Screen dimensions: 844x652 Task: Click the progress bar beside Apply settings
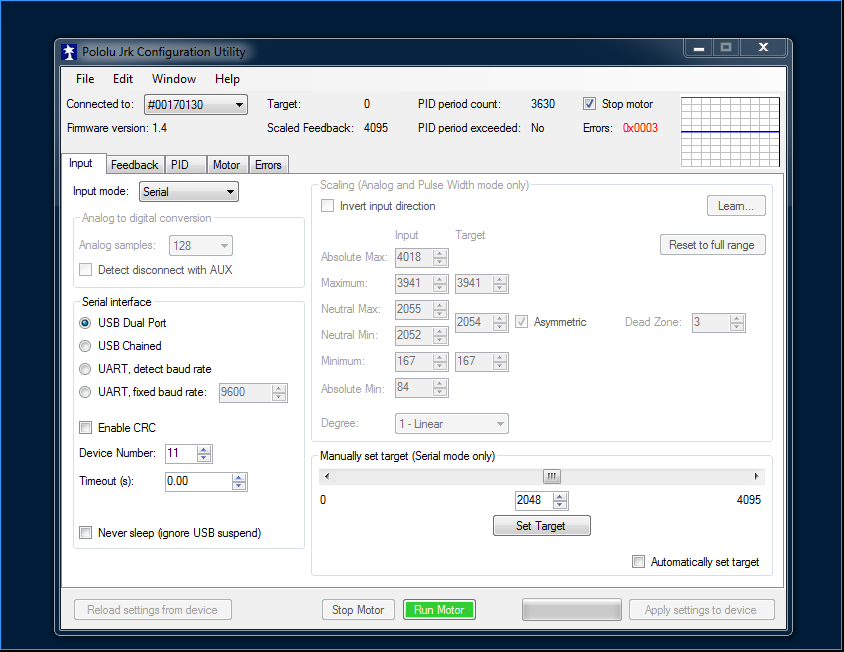tap(572, 610)
